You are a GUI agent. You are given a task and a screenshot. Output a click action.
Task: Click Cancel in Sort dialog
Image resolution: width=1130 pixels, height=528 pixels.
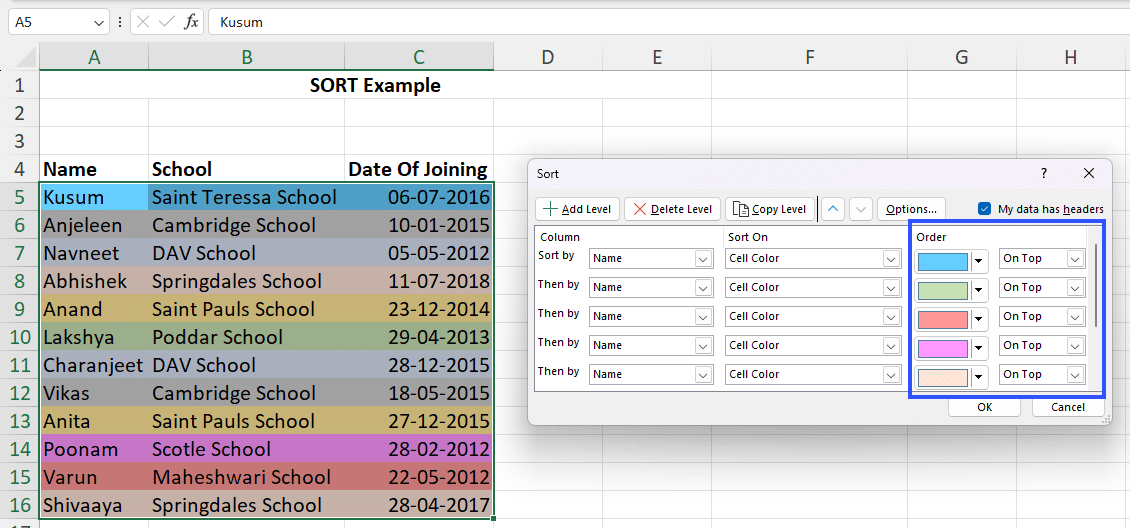[1068, 407]
